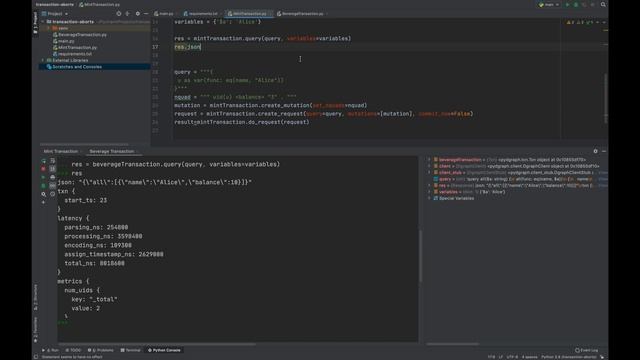Toggle the show variables icon in console toolbar
The height and width of the screenshot is (360, 640).
[53, 185]
